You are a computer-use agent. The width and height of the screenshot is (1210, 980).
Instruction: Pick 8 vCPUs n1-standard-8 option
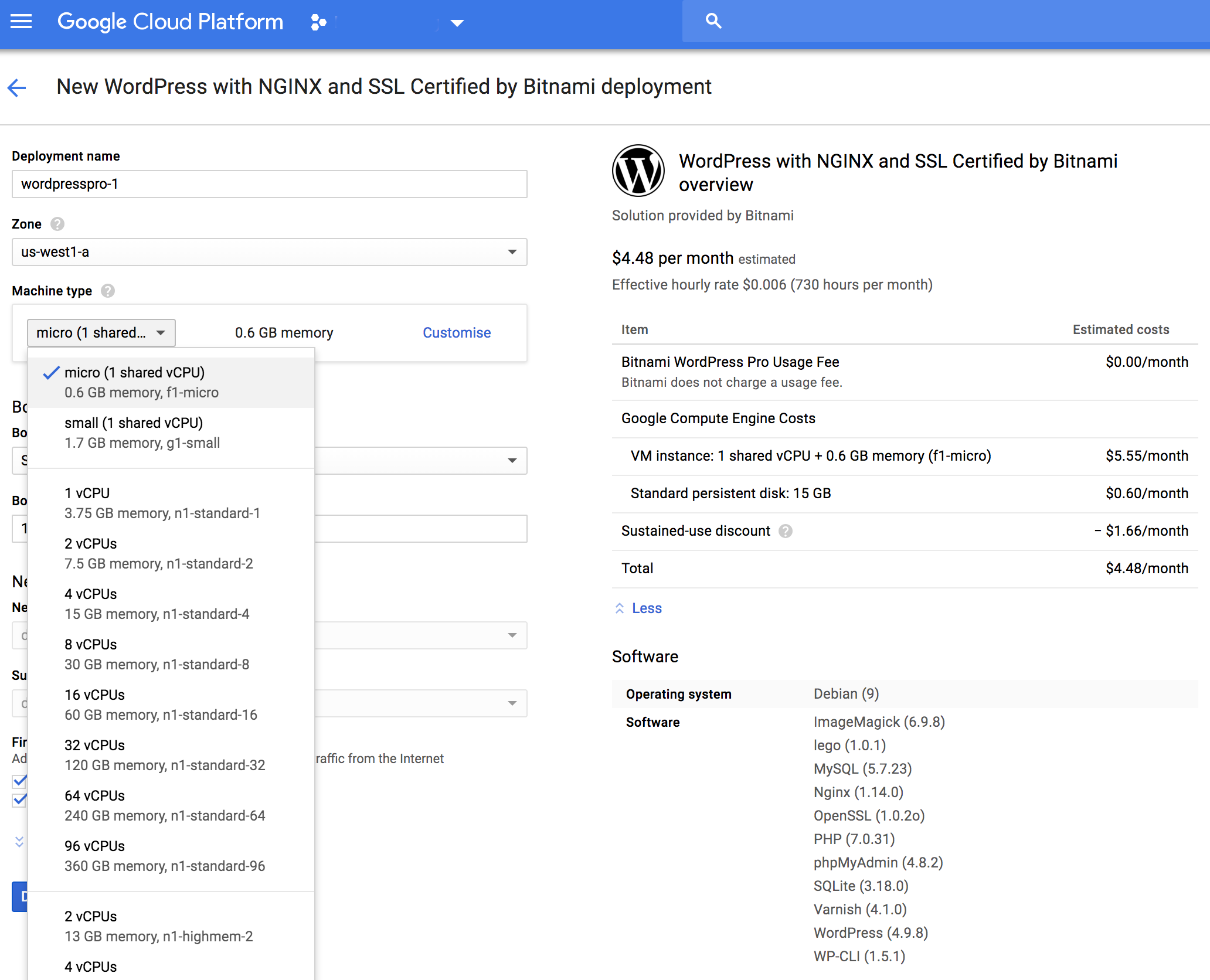click(157, 654)
